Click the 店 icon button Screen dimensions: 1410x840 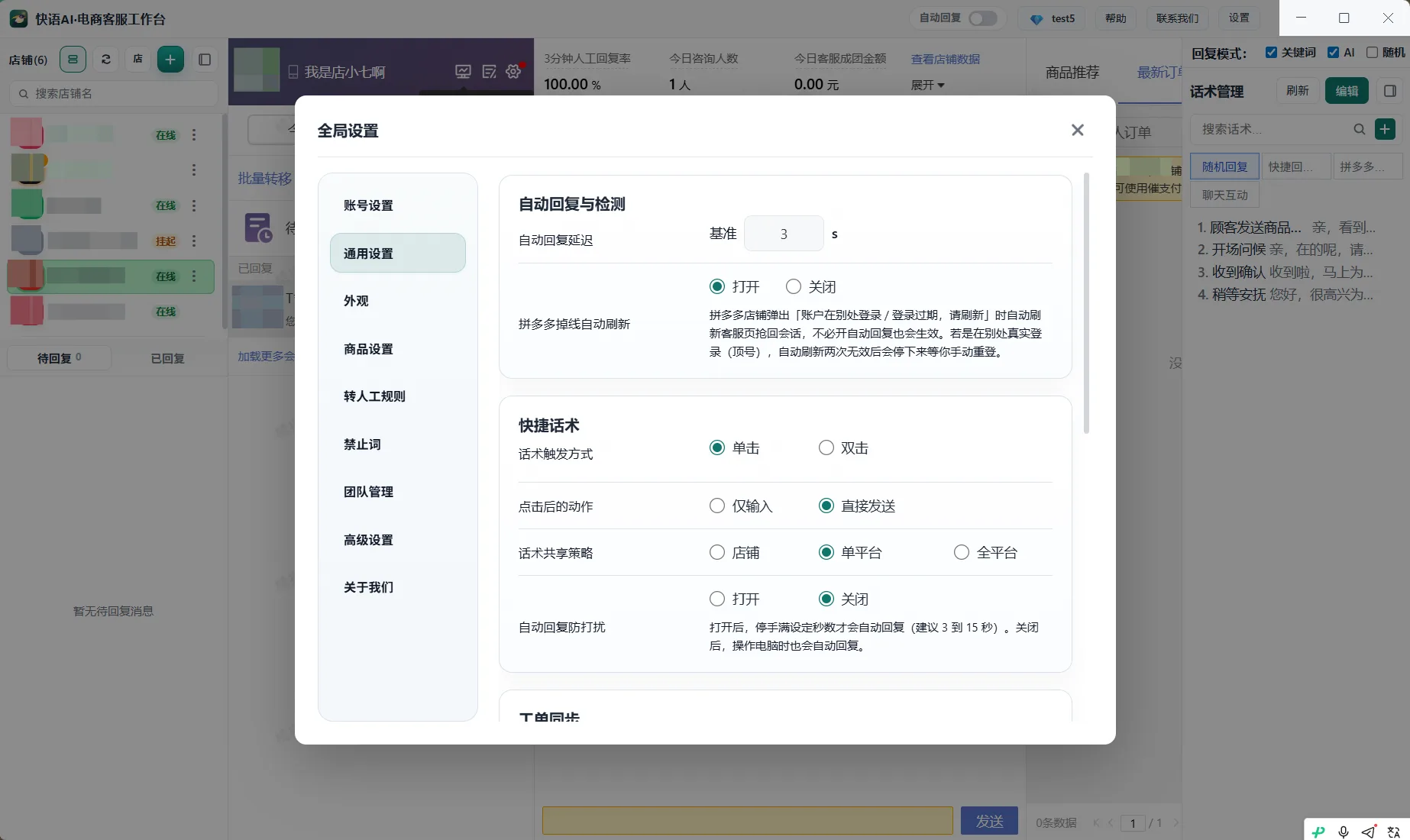138,59
